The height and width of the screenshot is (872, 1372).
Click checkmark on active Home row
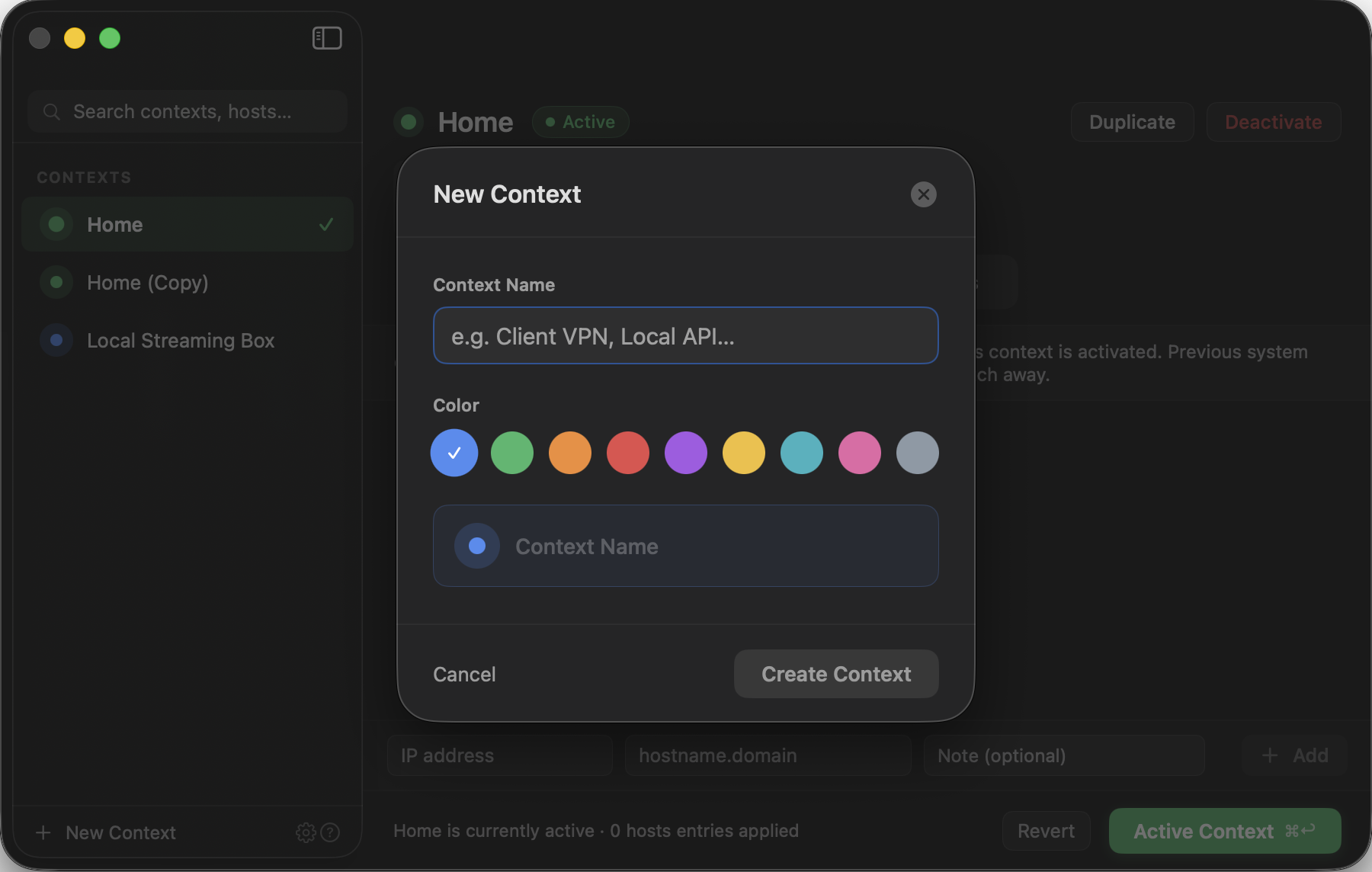[326, 224]
